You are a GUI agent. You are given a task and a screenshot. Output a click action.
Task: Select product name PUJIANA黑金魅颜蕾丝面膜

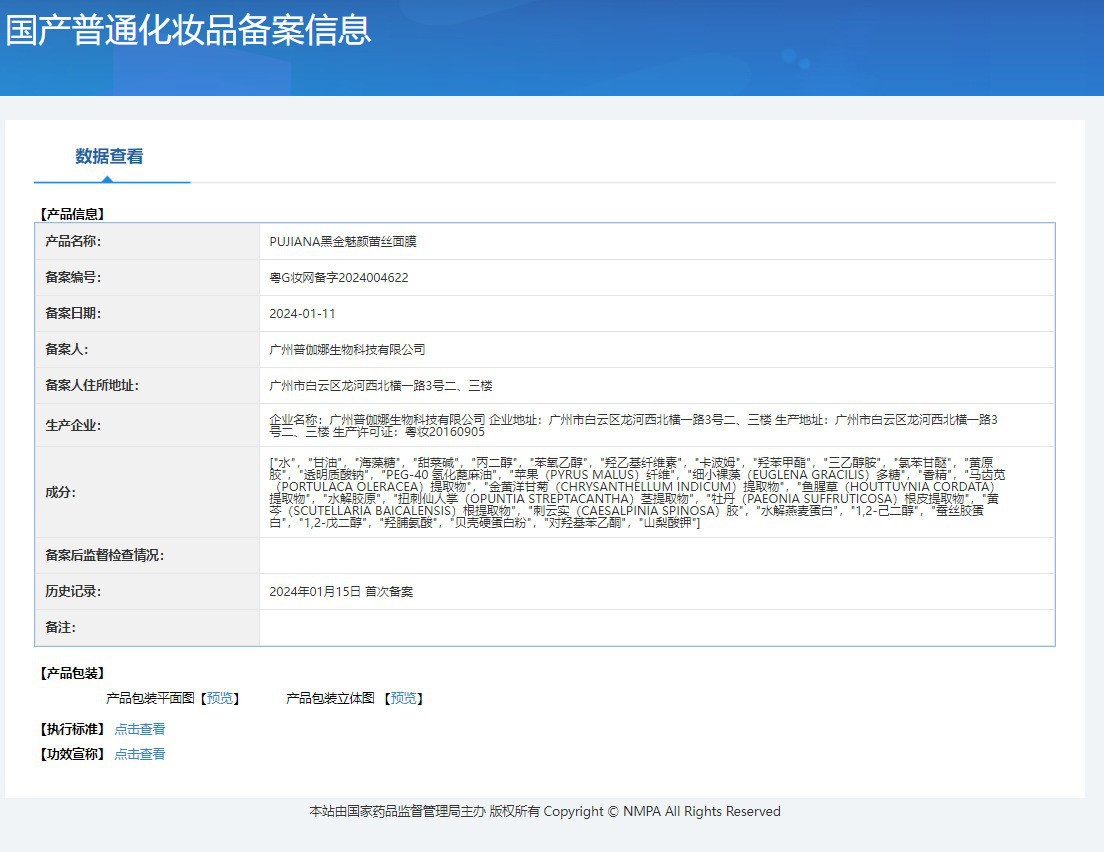(x=343, y=242)
